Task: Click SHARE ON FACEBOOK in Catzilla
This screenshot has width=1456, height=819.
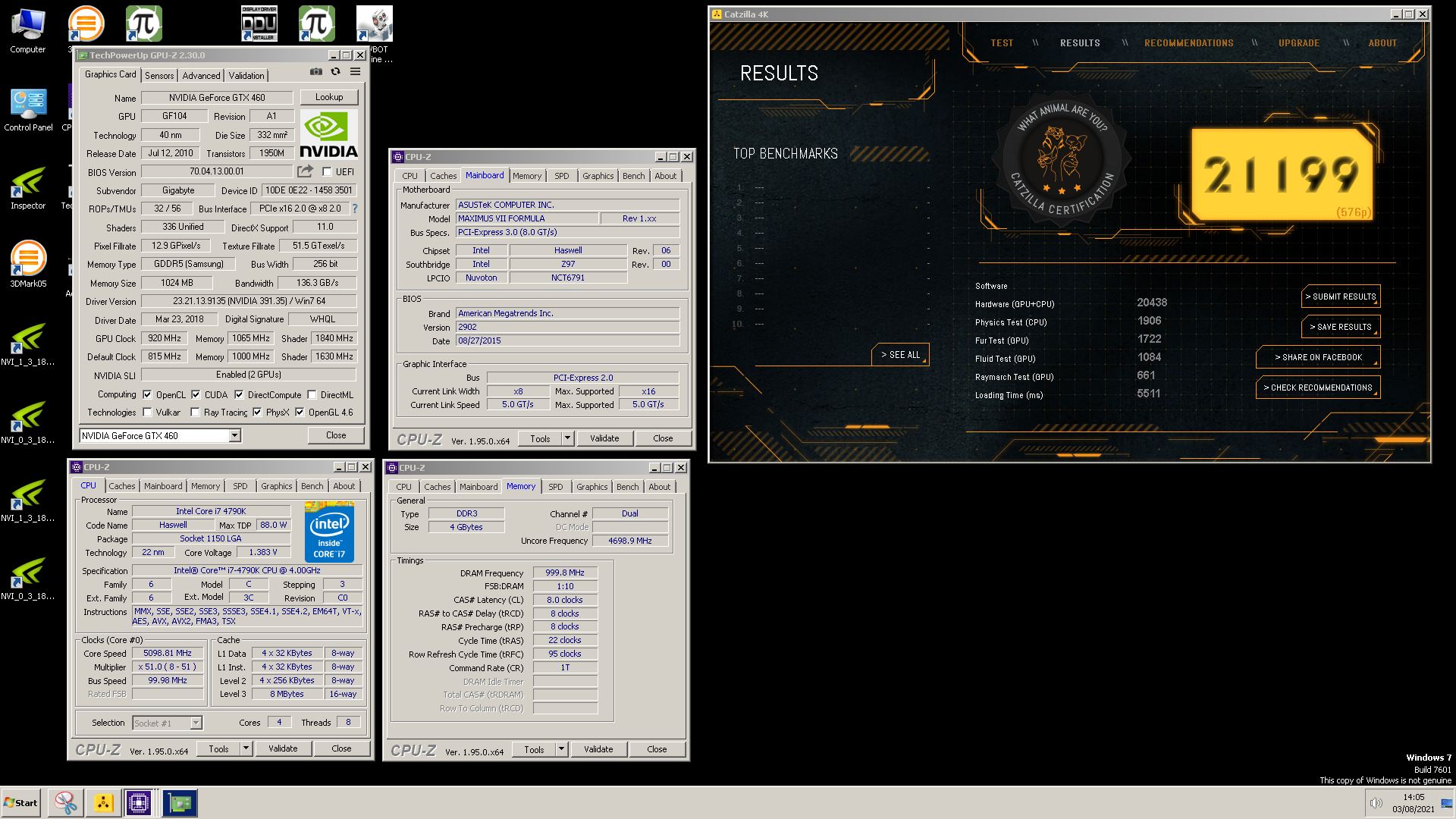Action: [1318, 357]
